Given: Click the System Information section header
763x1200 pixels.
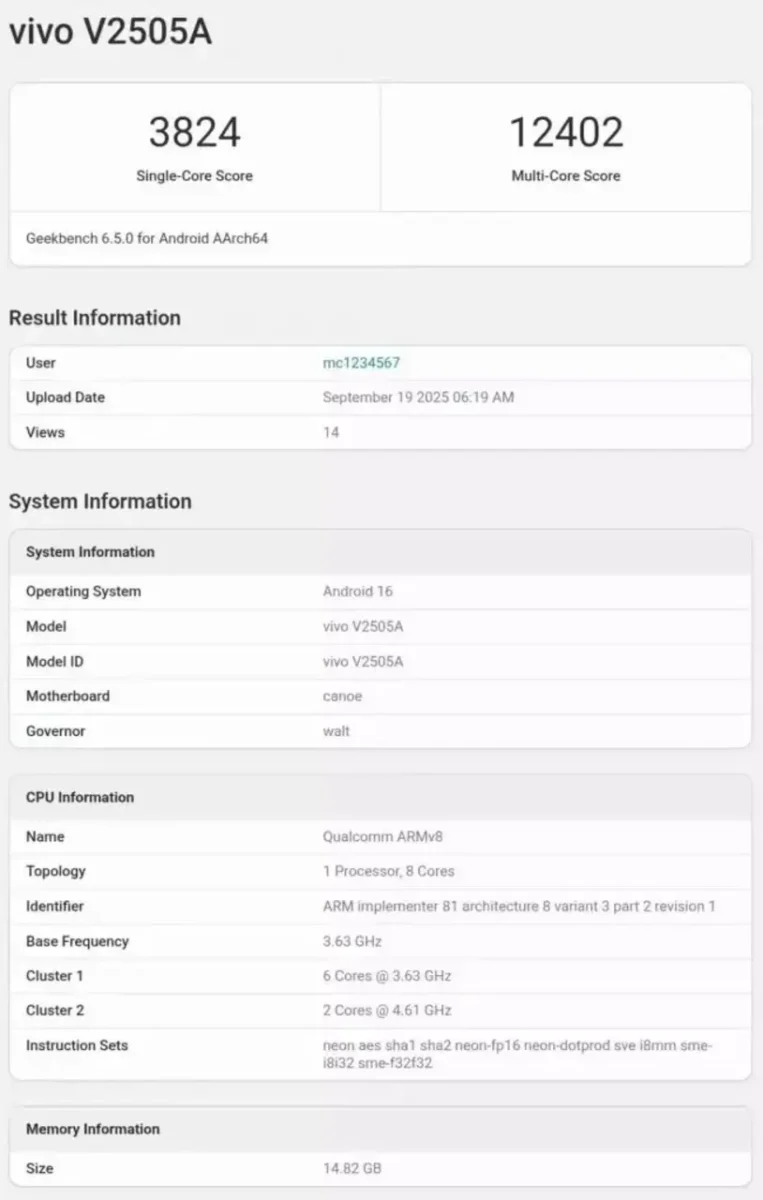Looking at the screenshot, I should [x=100, y=501].
